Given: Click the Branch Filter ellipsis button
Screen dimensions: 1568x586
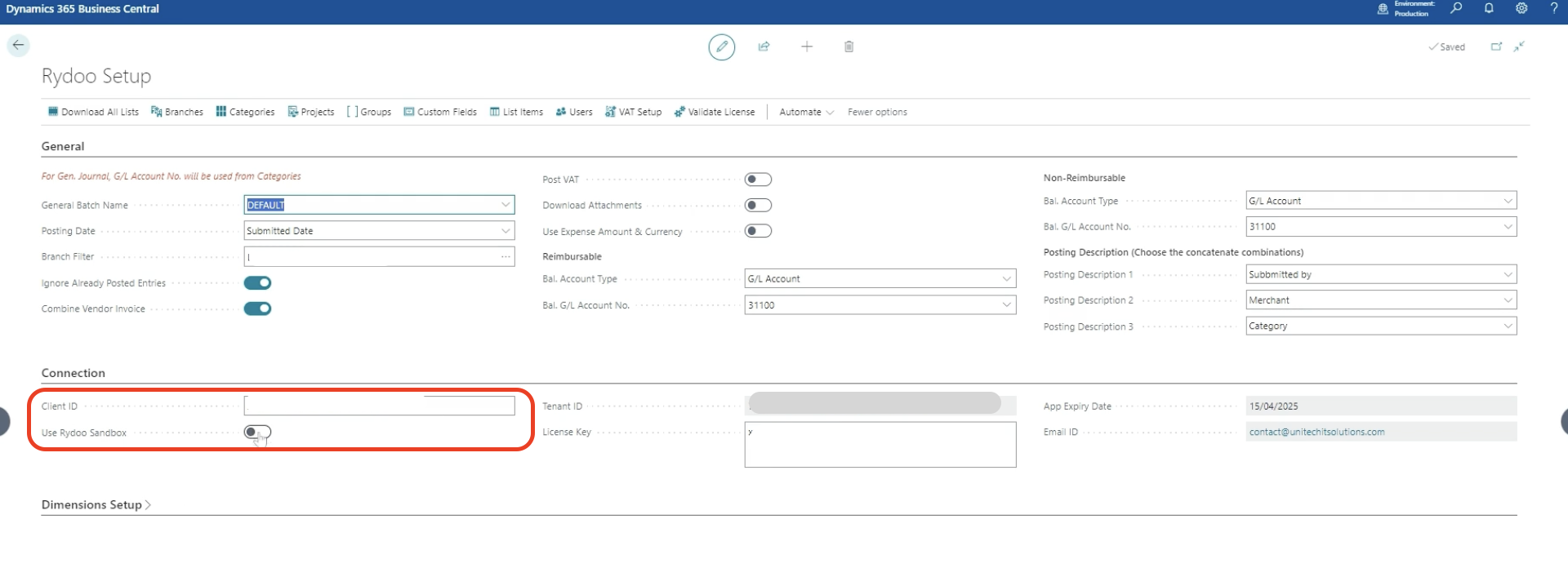Looking at the screenshot, I should (x=506, y=257).
